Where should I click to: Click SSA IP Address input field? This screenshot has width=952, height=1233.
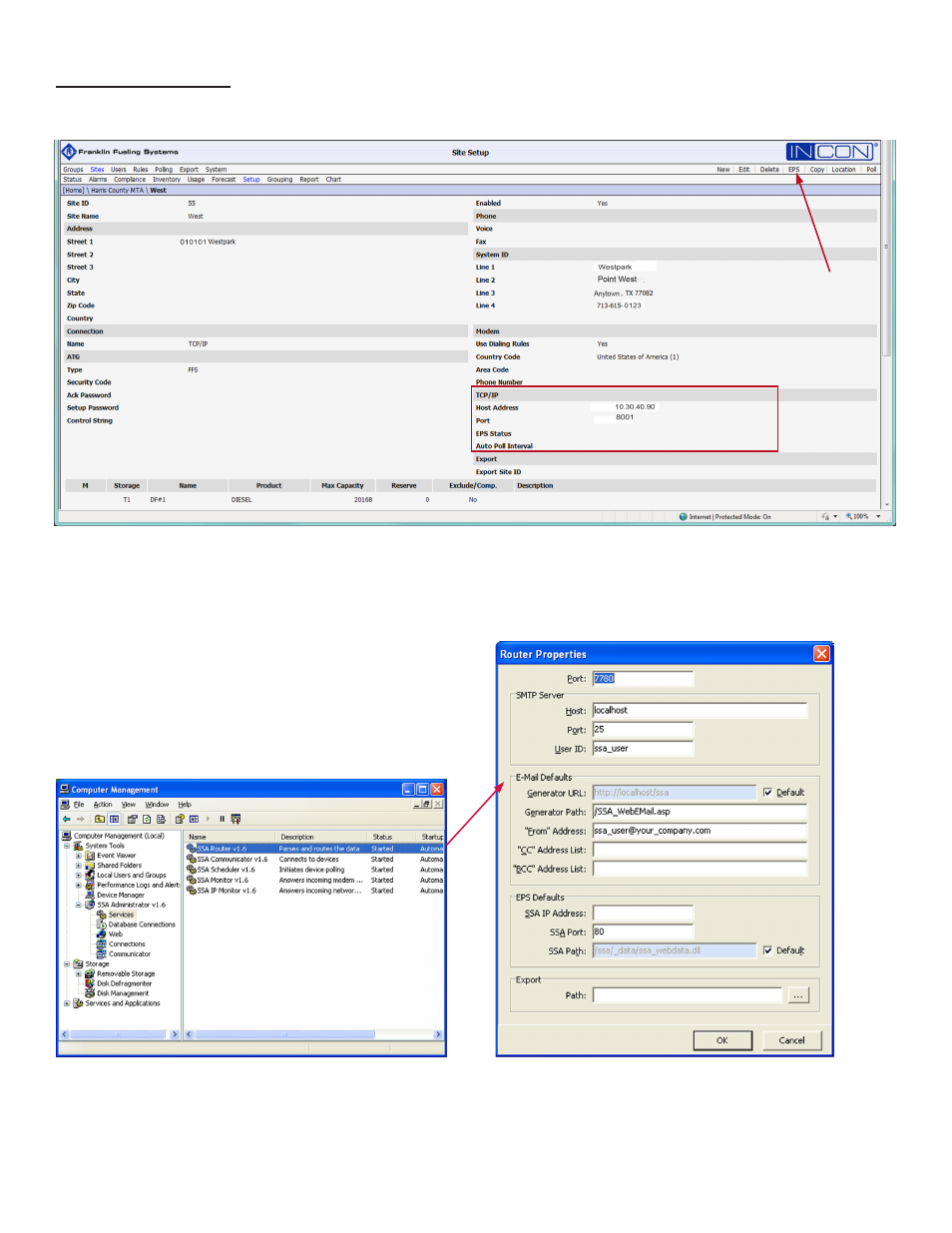pos(643,914)
